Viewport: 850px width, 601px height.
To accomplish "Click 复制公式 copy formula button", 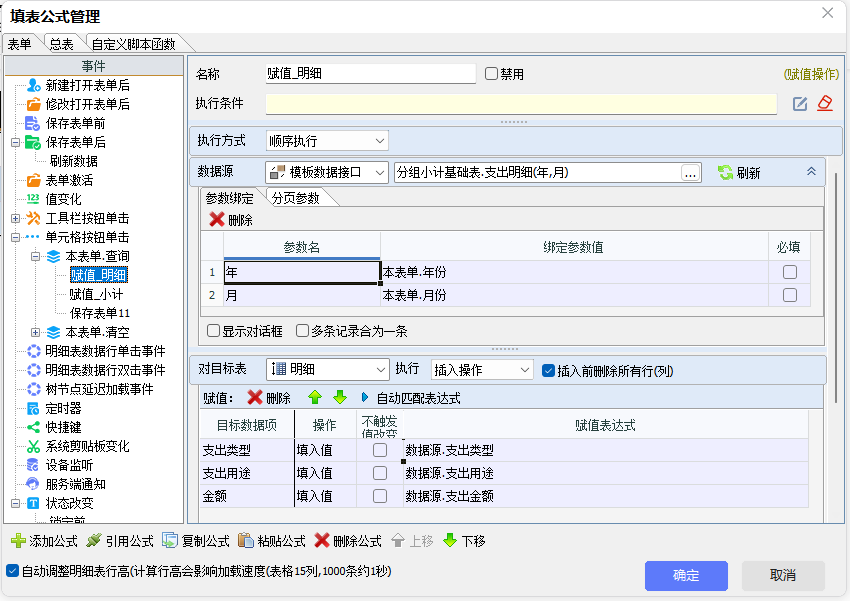I will coord(199,541).
